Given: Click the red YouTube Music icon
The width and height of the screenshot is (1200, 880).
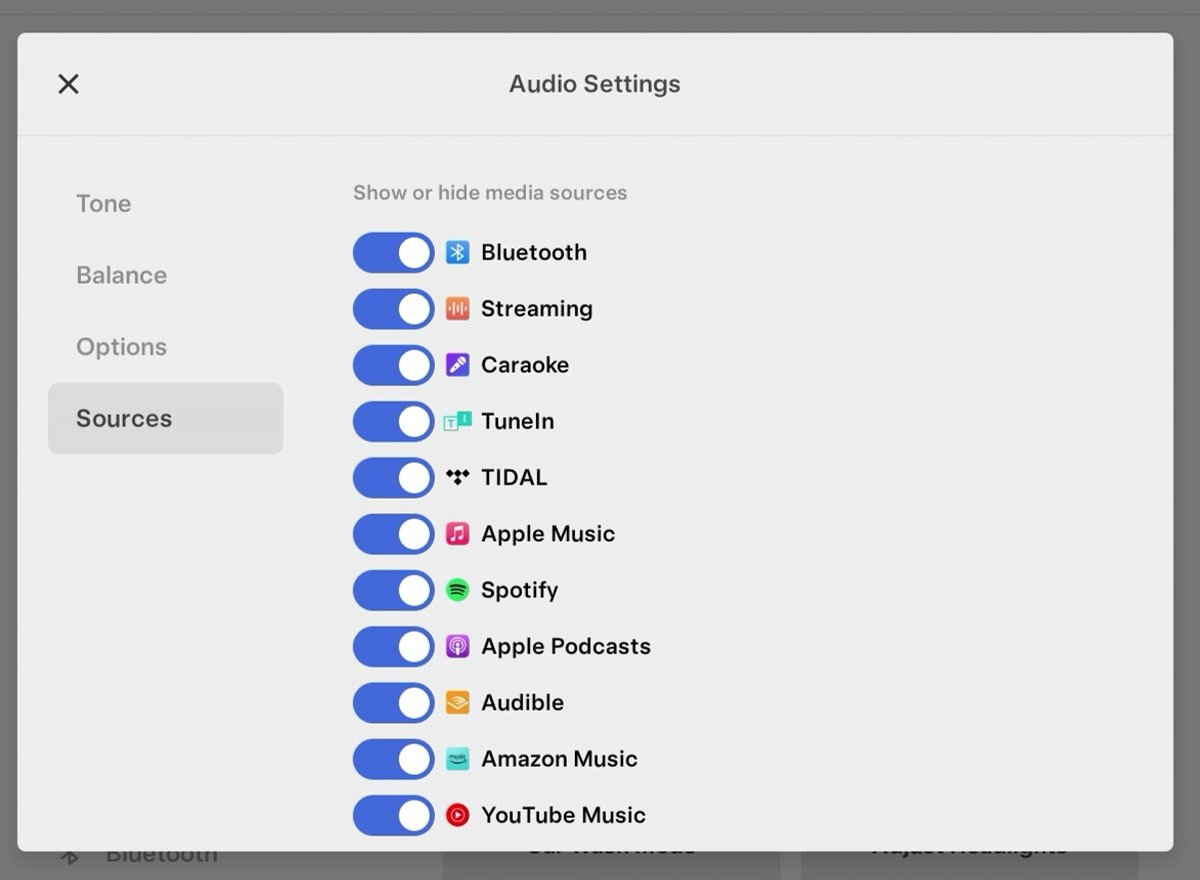Looking at the screenshot, I should [x=457, y=815].
